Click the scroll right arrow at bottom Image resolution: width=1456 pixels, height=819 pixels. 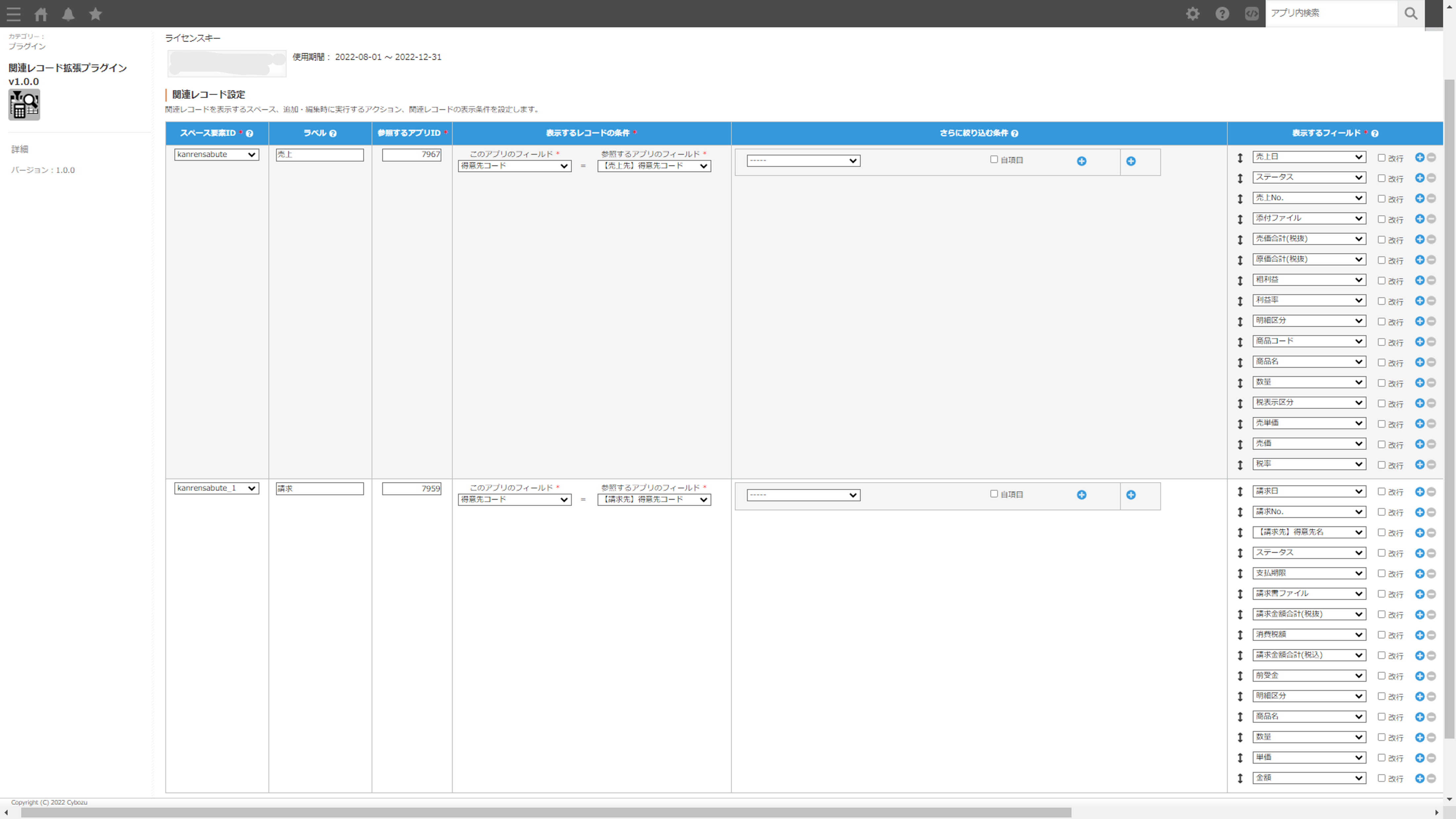(1437, 813)
